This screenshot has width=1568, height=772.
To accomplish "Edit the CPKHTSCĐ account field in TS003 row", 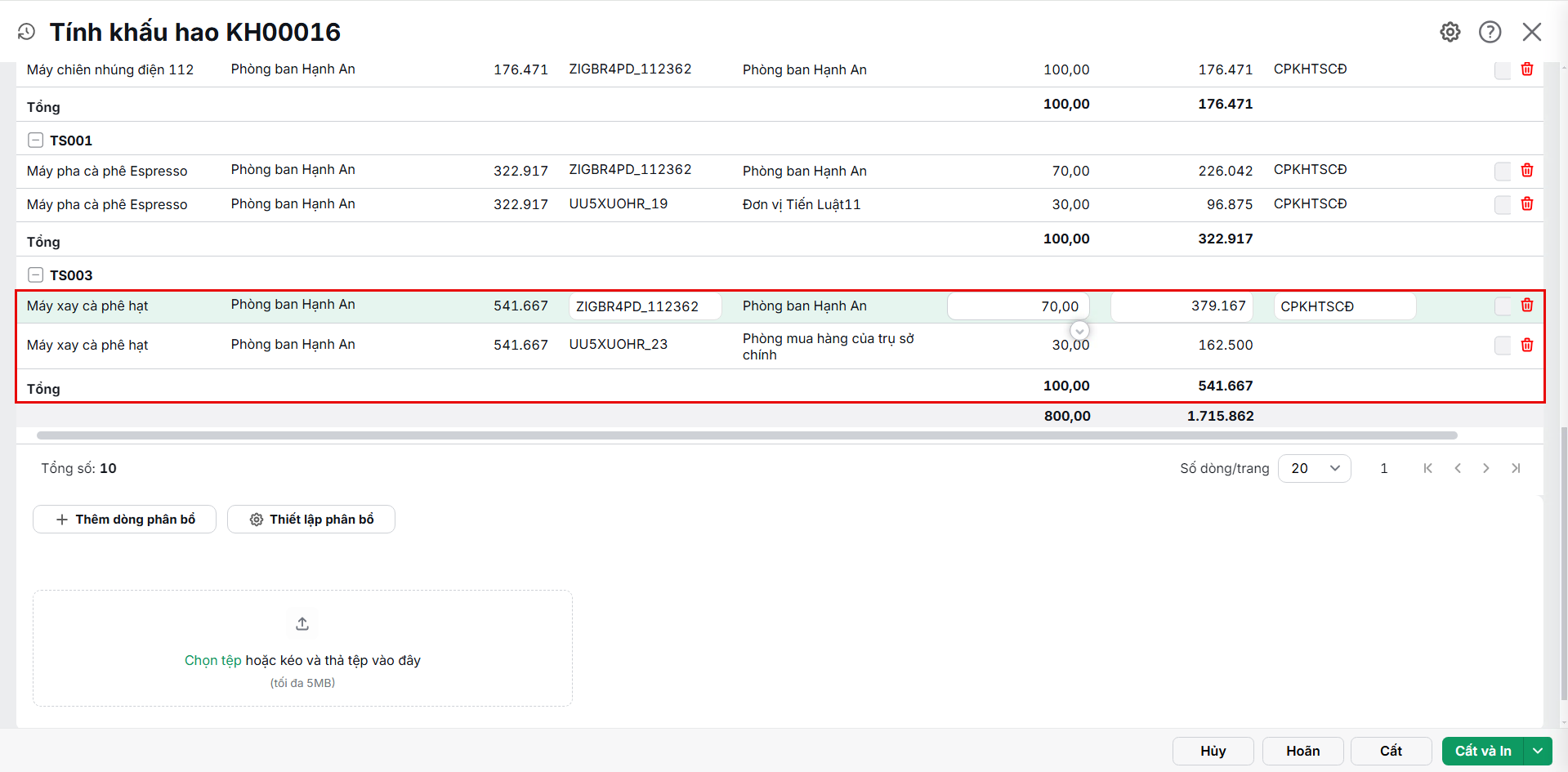I will (1345, 306).
